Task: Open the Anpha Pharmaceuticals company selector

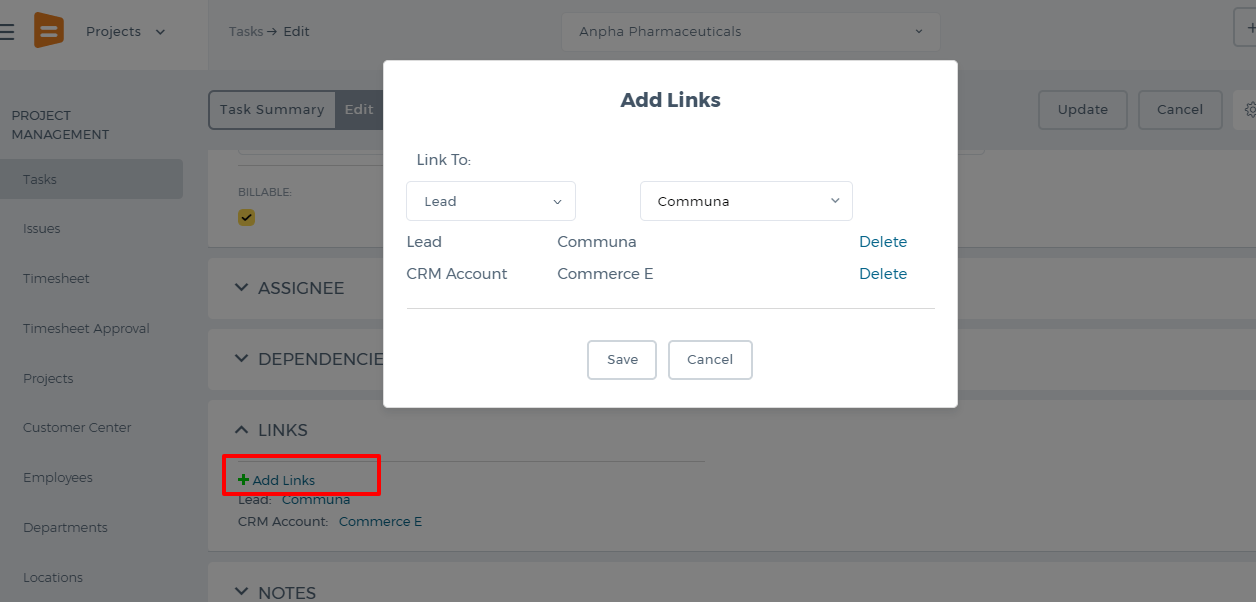Action: tap(751, 32)
